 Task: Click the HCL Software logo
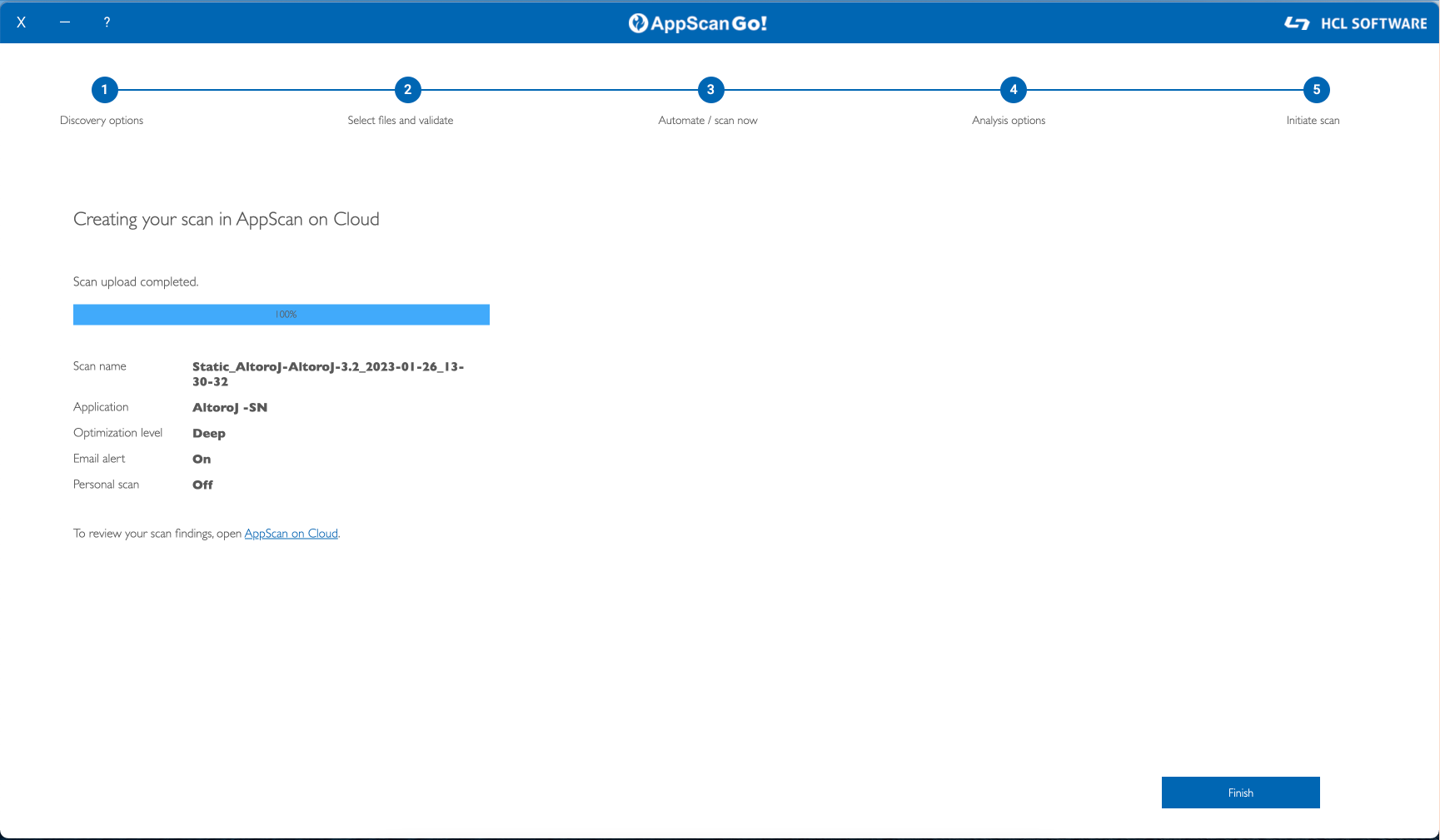click(x=1355, y=23)
